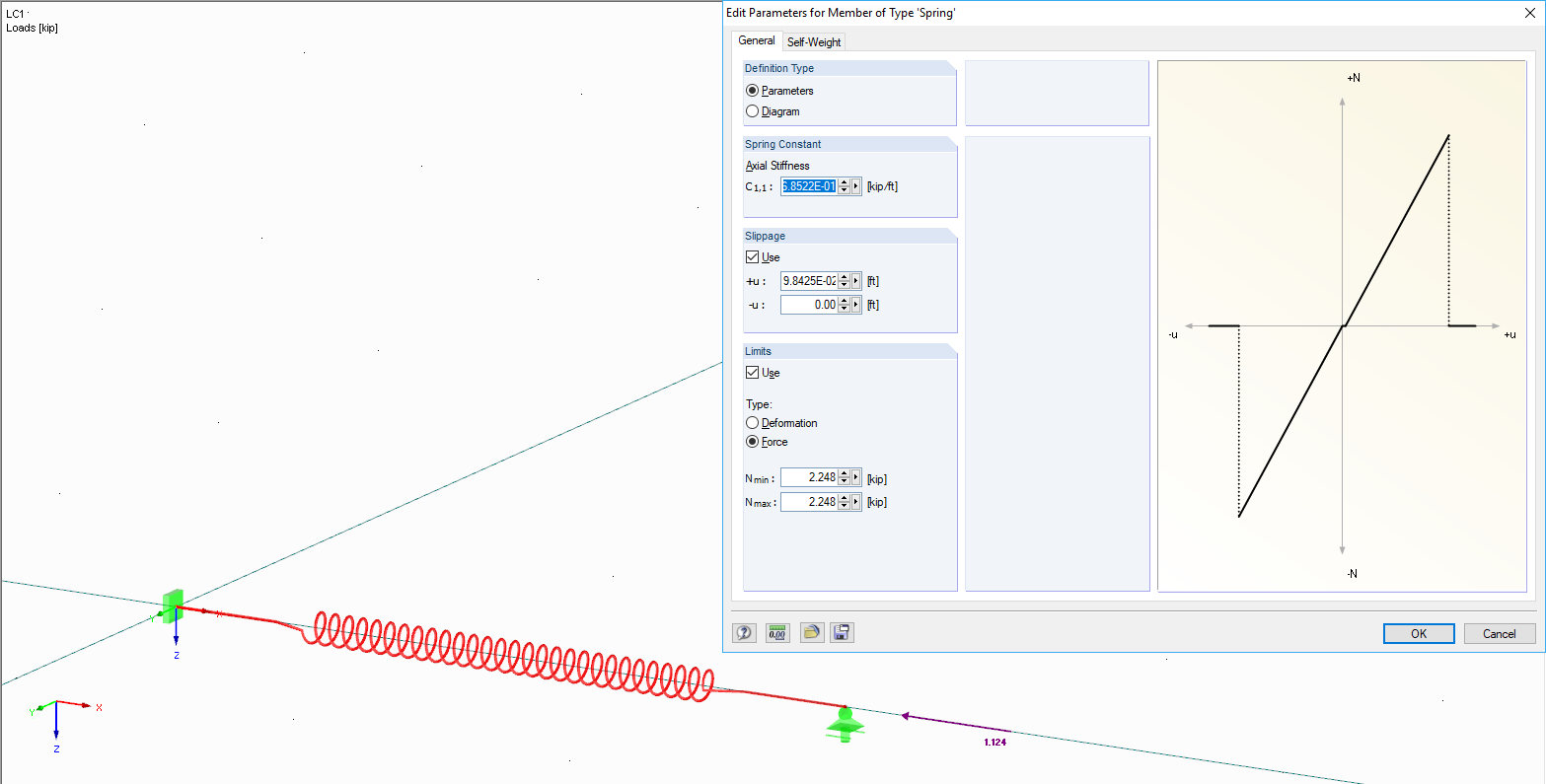1546x784 pixels.
Task: Open the dialog help
Action: [744, 632]
